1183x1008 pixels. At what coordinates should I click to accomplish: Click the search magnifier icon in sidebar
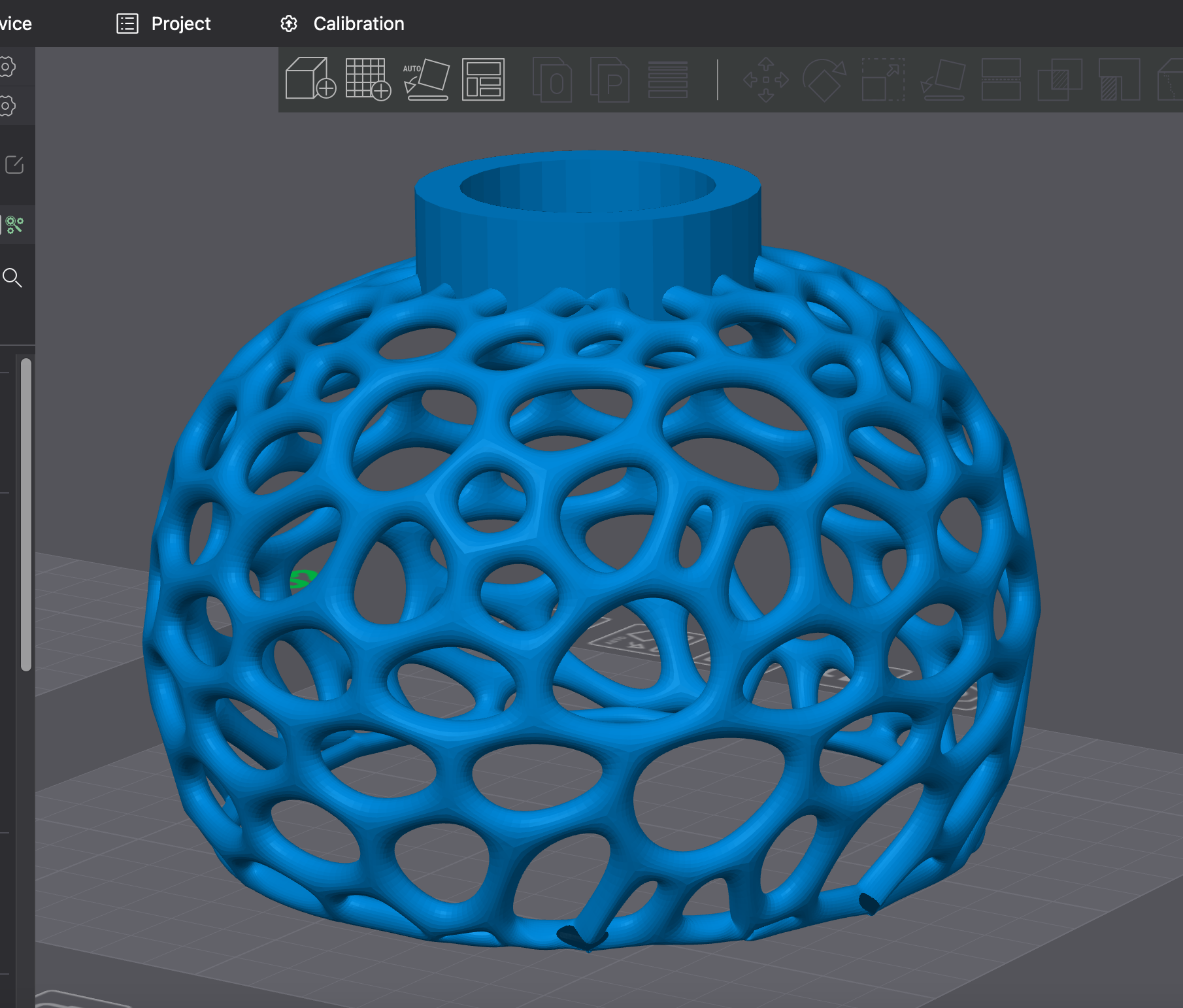pos(12,278)
